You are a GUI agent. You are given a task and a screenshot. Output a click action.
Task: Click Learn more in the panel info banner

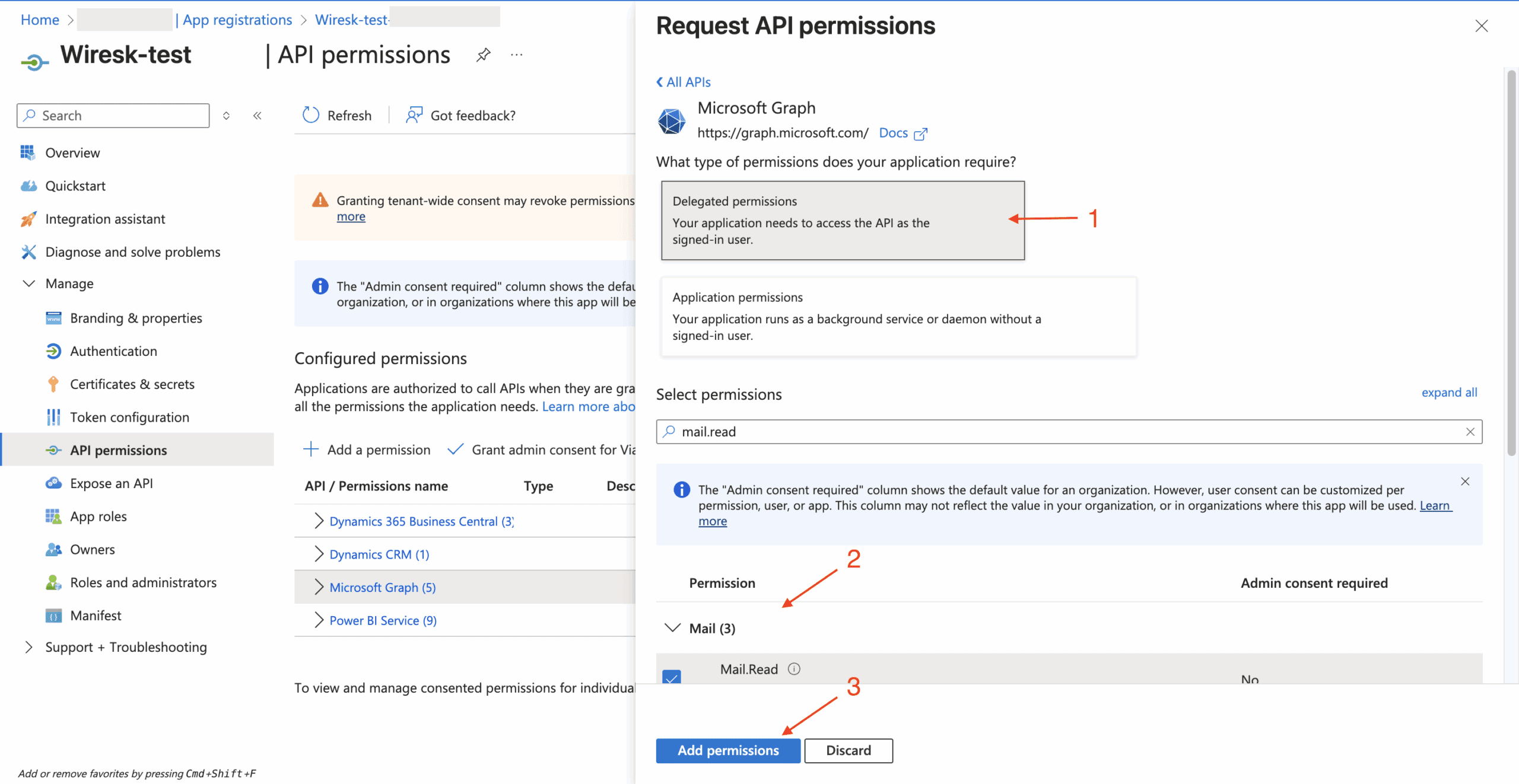tap(1435, 505)
